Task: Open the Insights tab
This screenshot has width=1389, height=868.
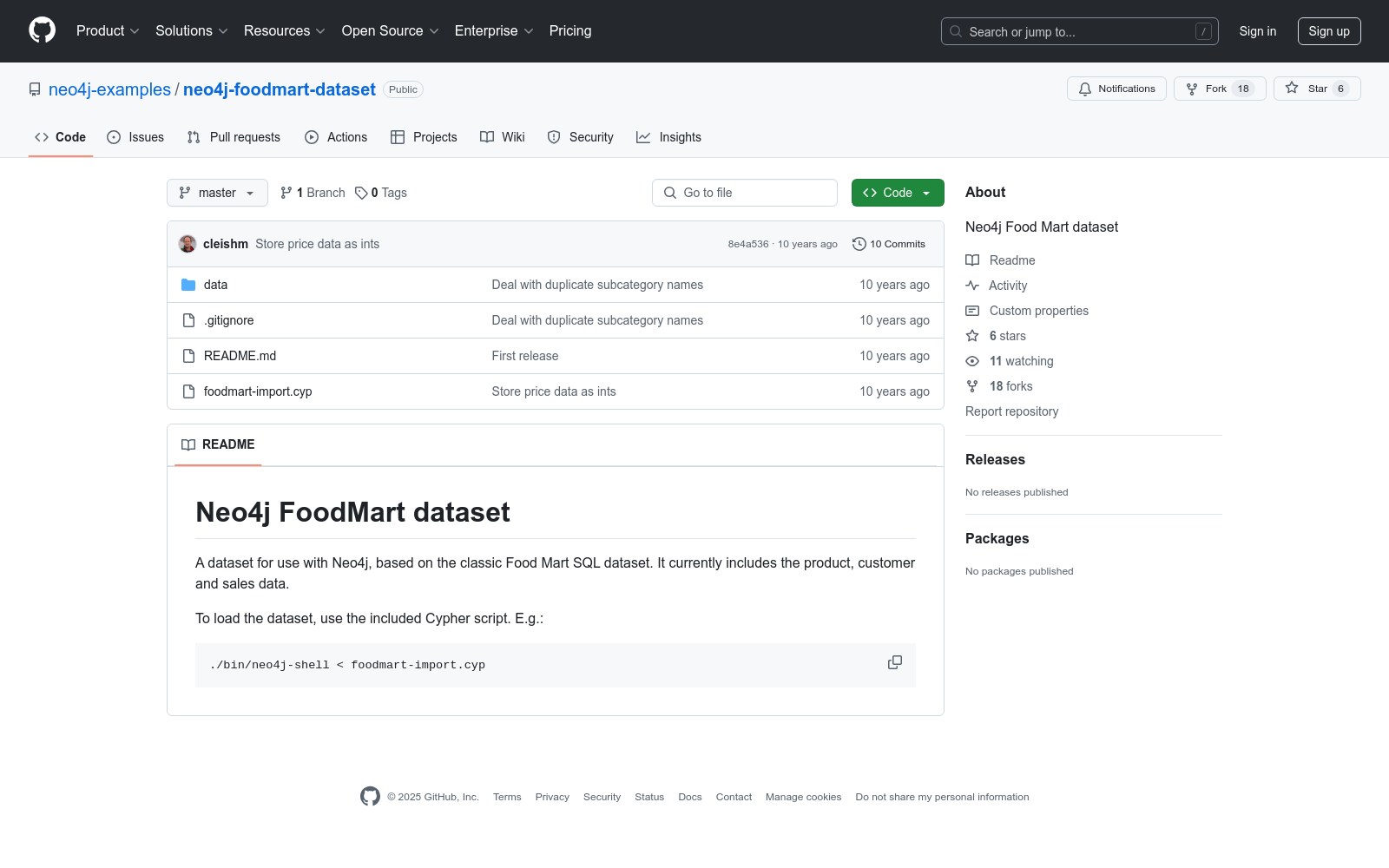Action: [668, 137]
